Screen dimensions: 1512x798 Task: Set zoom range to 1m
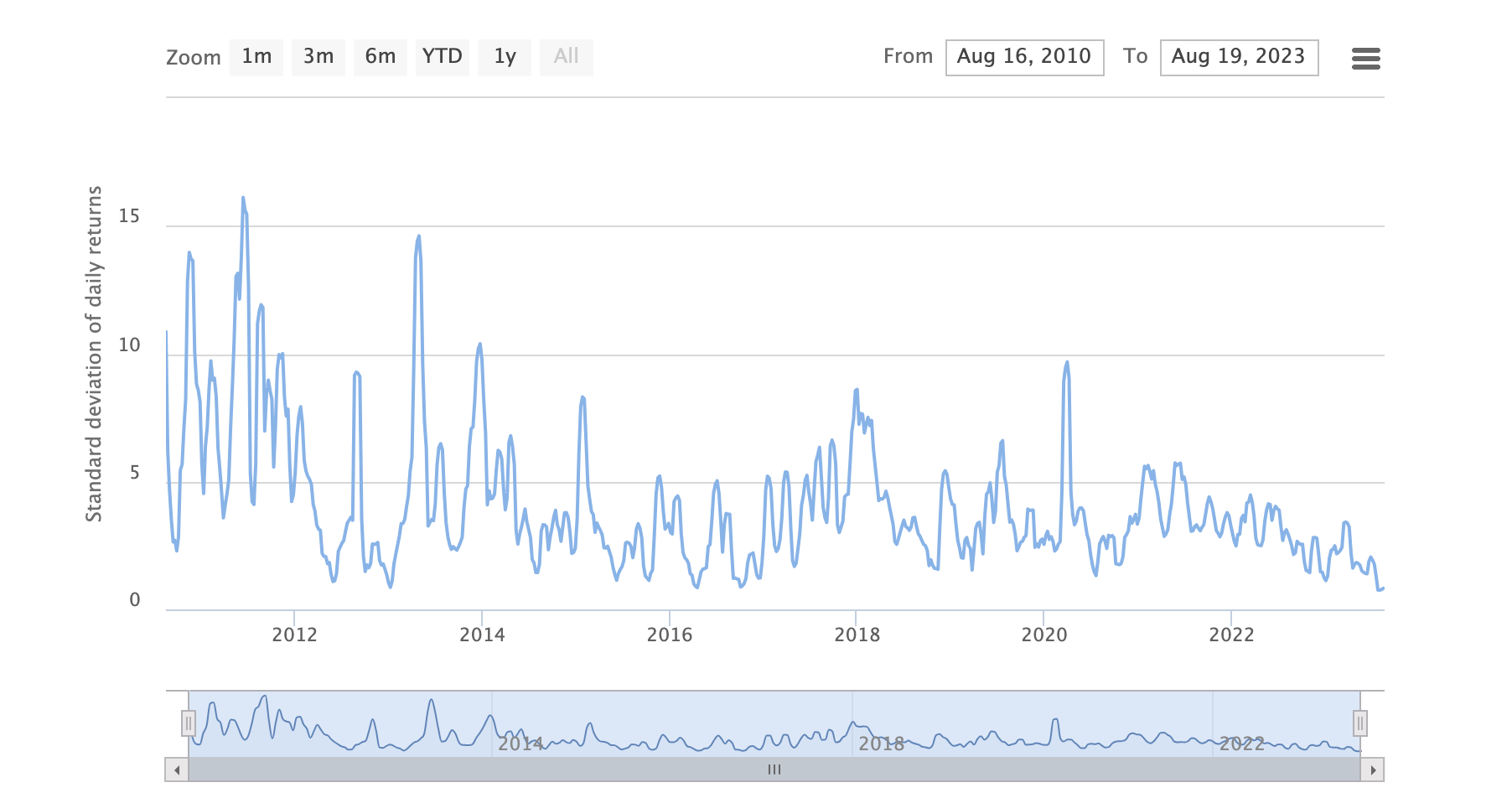(256, 57)
